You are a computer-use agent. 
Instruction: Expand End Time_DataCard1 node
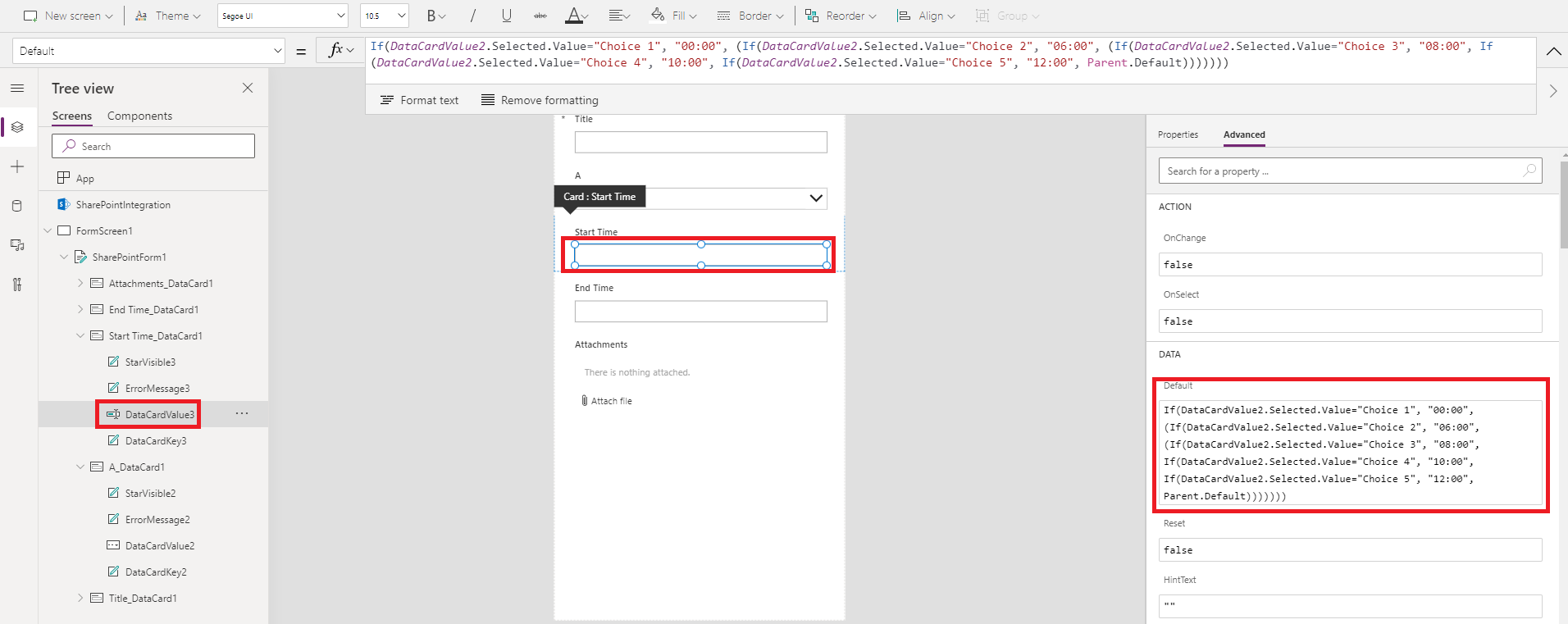(80, 310)
